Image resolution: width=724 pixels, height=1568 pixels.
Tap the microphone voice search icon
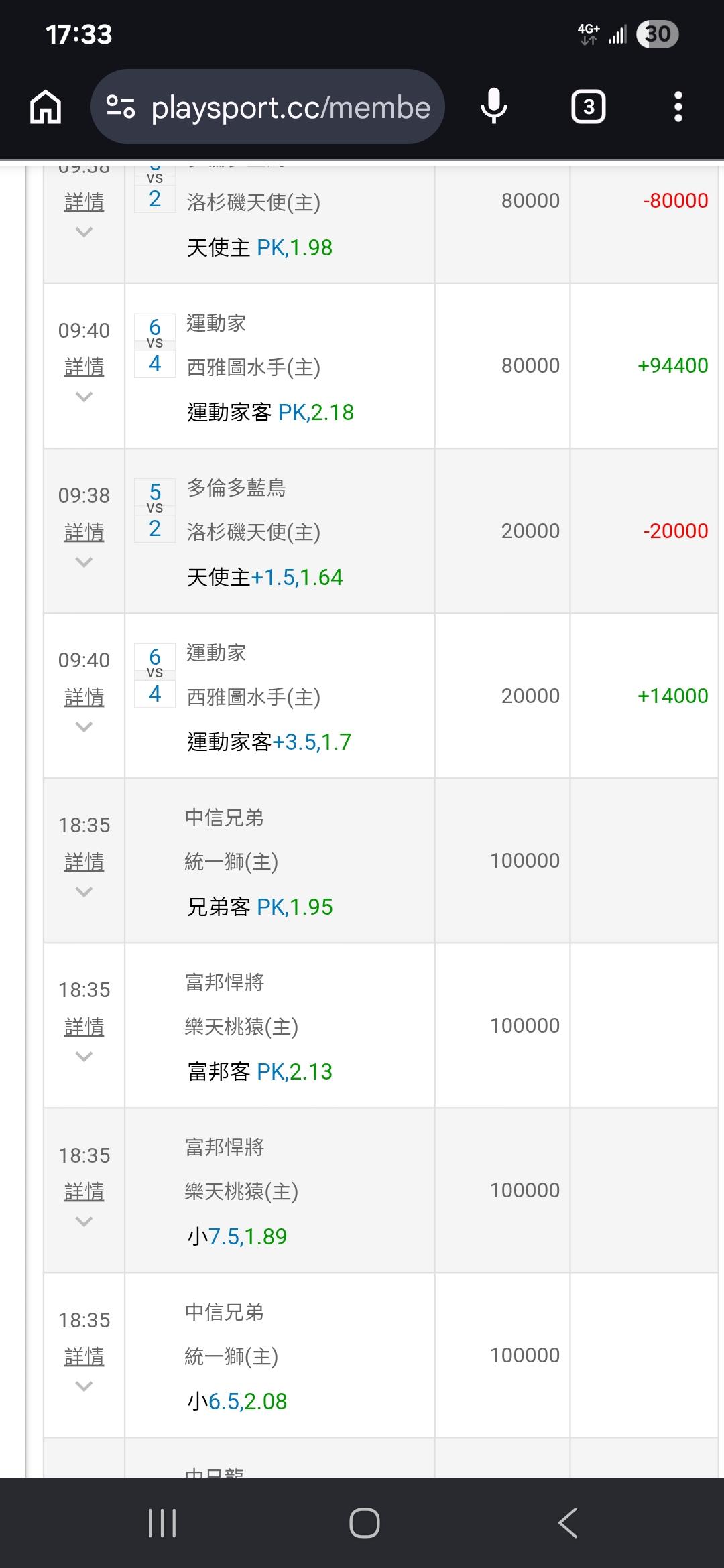[494, 107]
